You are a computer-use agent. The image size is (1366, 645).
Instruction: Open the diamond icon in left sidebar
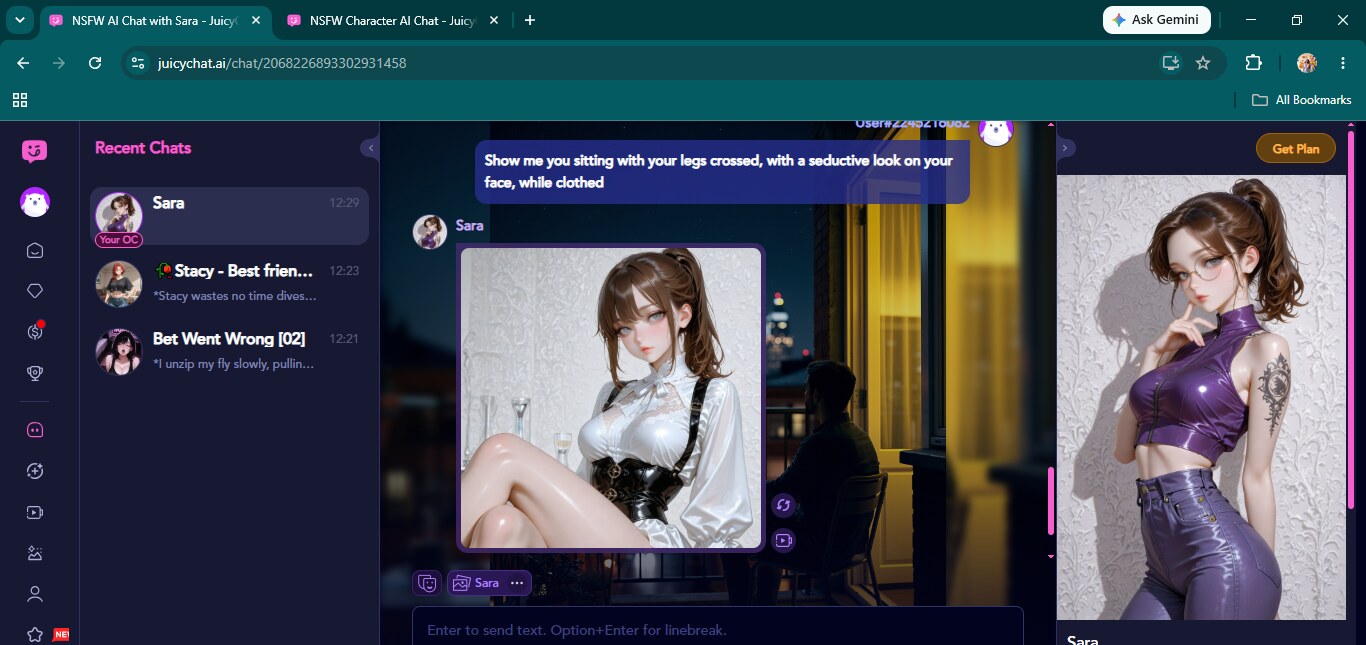[34, 291]
